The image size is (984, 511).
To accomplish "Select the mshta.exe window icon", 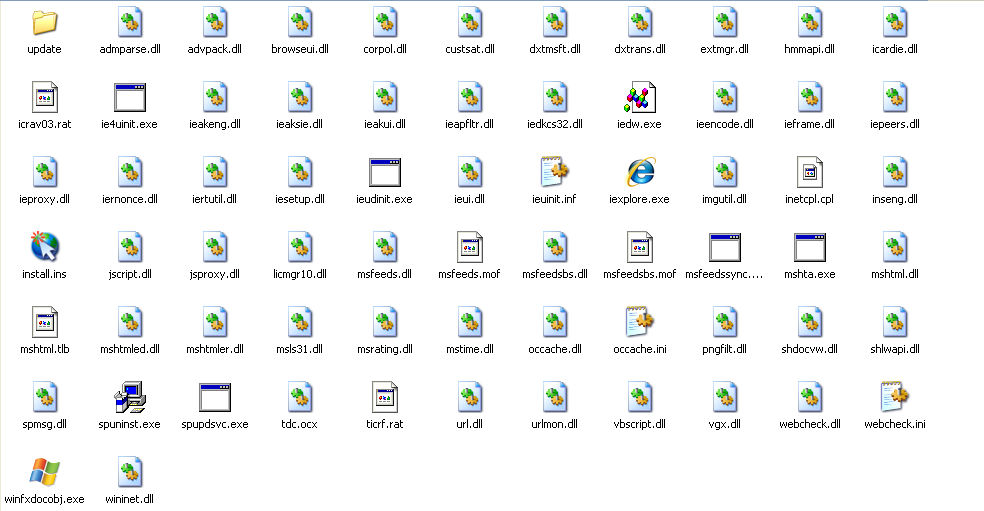I will [x=810, y=247].
